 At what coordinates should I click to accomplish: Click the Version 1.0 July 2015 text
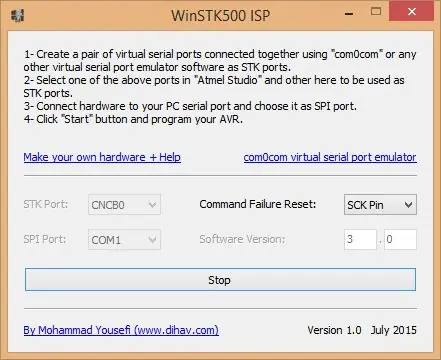tap(362, 330)
